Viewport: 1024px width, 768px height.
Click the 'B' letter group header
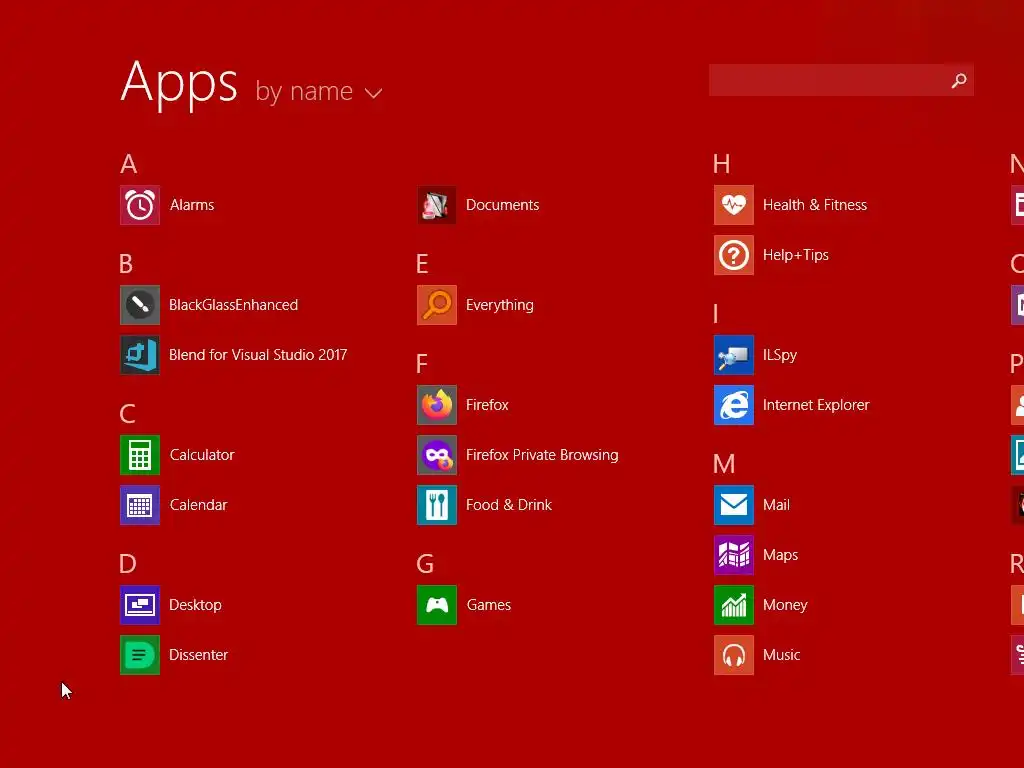tap(126, 264)
